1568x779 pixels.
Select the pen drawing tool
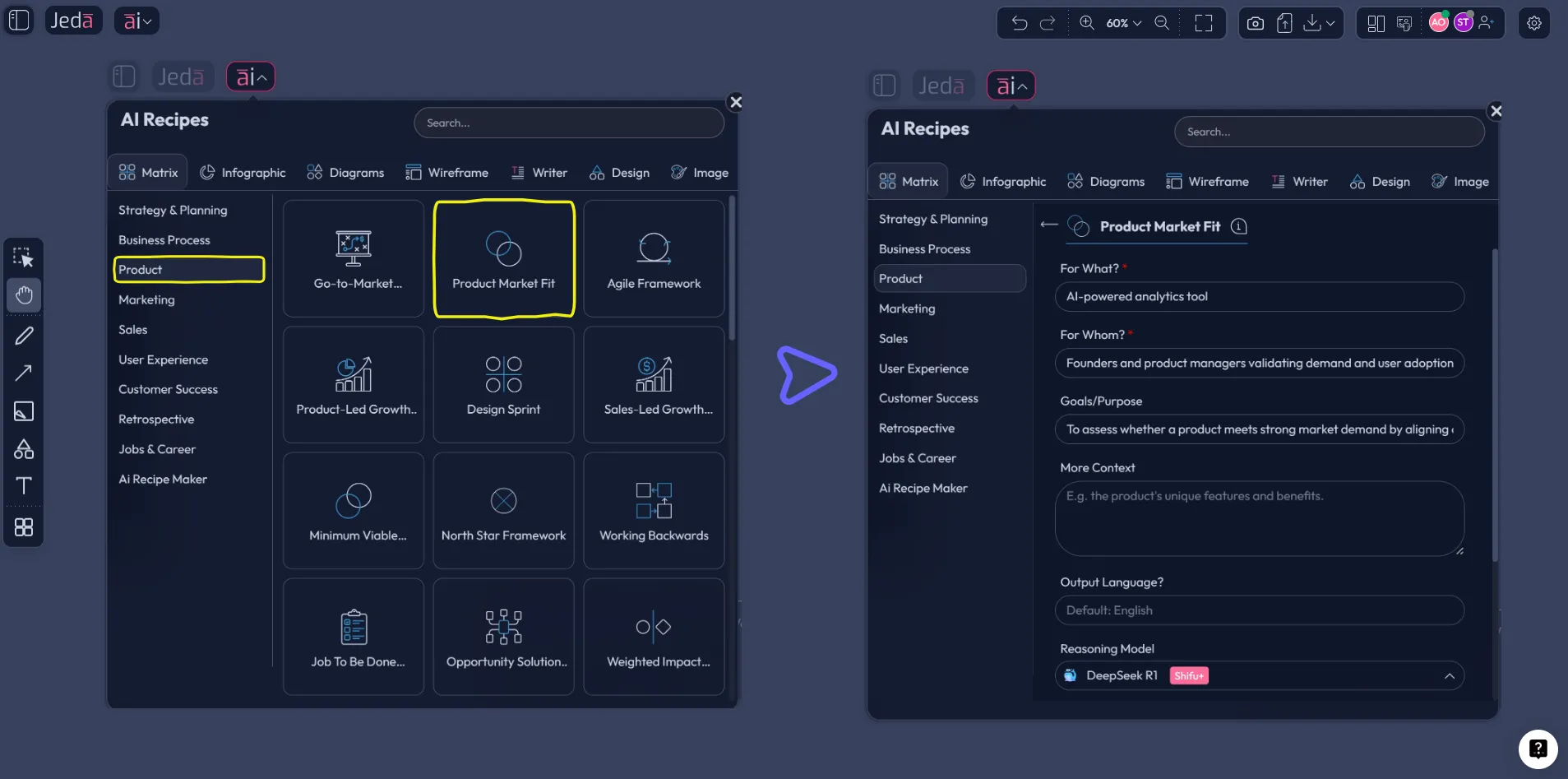pyautogui.click(x=24, y=335)
